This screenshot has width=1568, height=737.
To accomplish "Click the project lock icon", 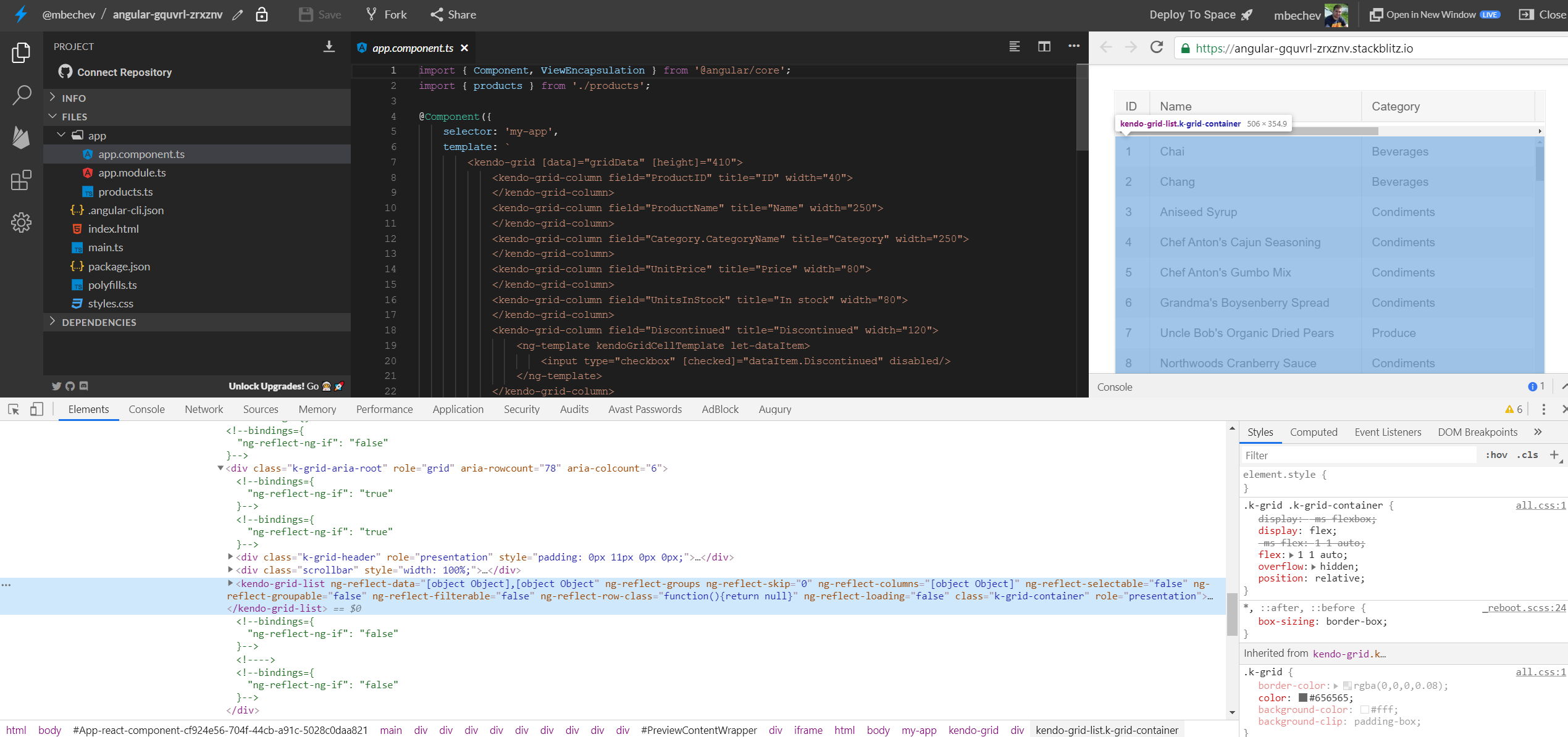I will pos(262,15).
